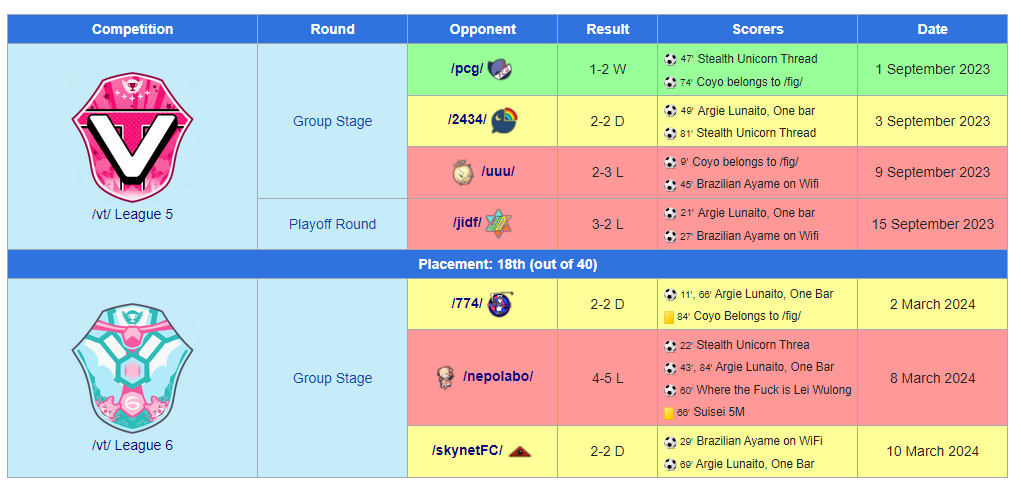Click the Placement: 18th (out of 40) banner

pos(507,264)
